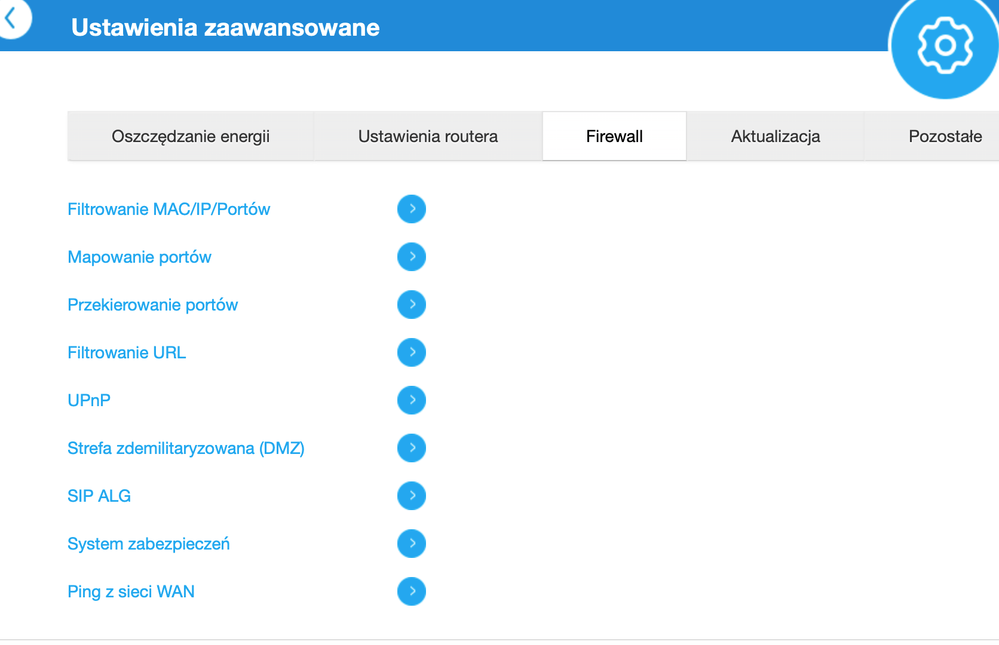Click the arrow next to Filtrowanie MAC/IP/Portów

point(411,209)
